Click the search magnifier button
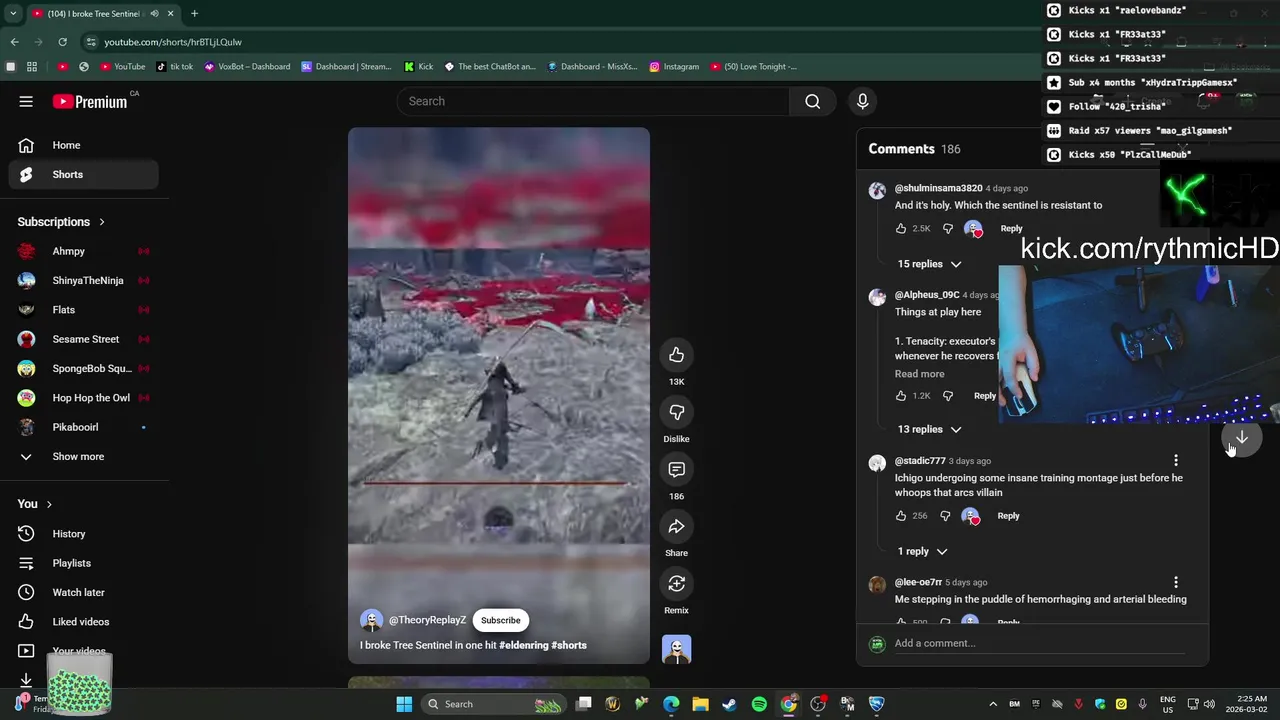 [x=813, y=101]
